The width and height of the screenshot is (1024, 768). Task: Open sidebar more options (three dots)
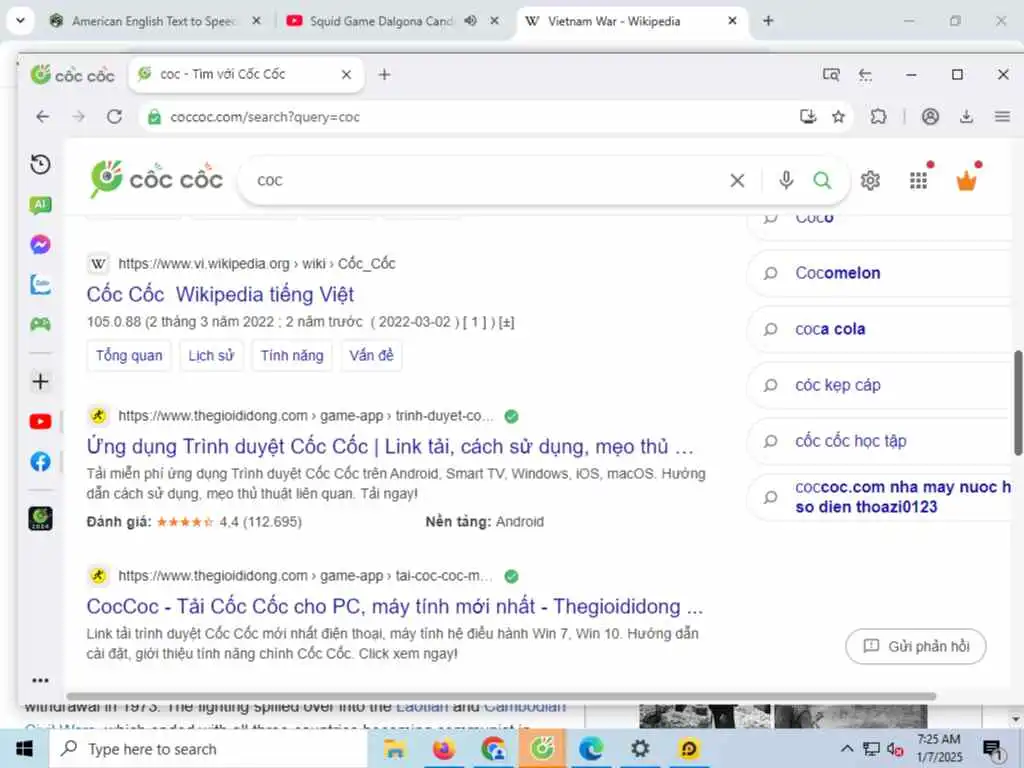40,680
